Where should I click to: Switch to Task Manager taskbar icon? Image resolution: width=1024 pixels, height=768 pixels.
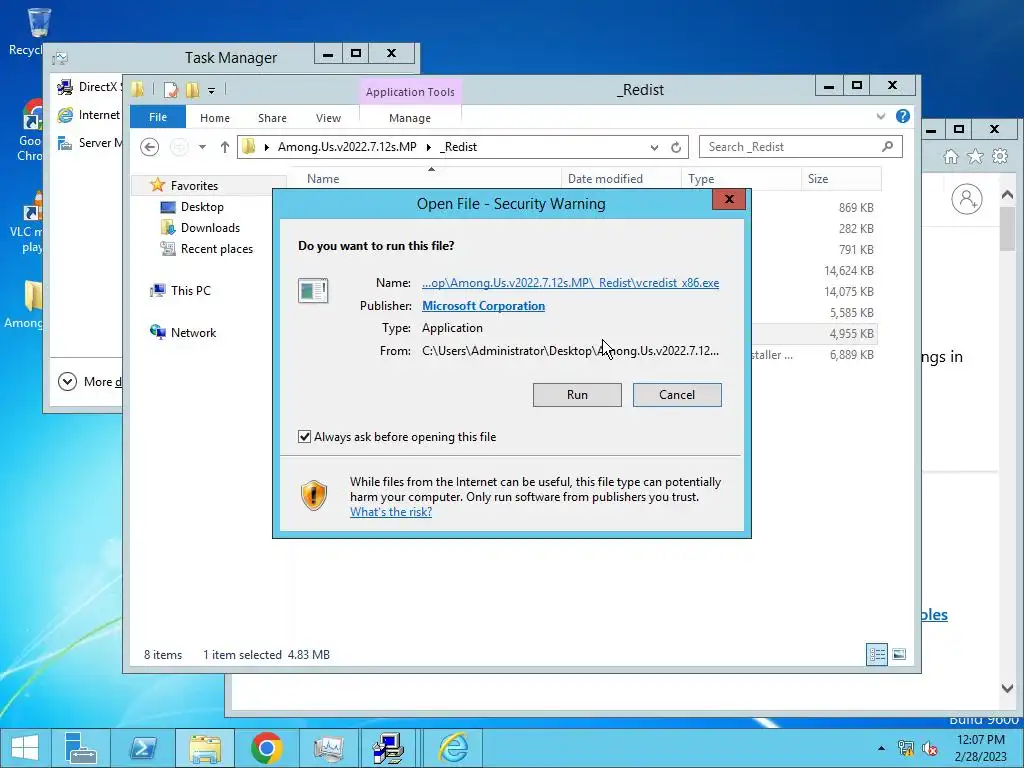tap(328, 748)
